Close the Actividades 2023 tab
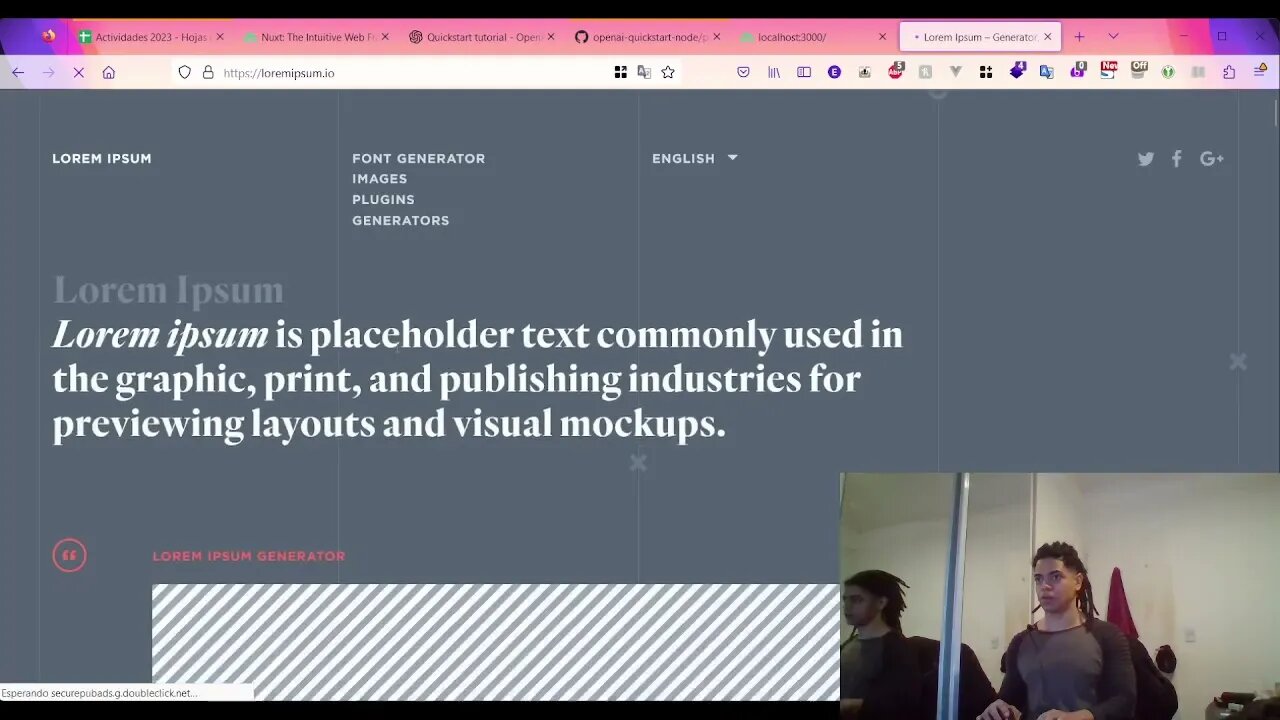Viewport: 1280px width, 720px height. tap(220, 37)
